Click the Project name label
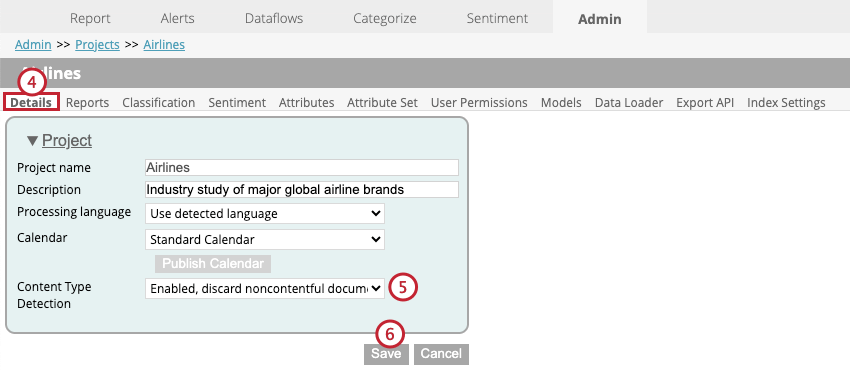 [x=54, y=168]
